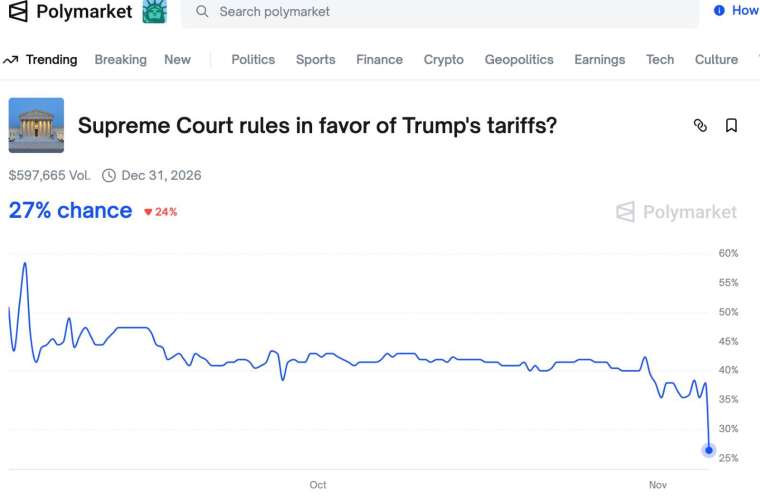Open the Geopolitics category
Image resolution: width=760 pixels, height=501 pixels.
pyautogui.click(x=519, y=60)
